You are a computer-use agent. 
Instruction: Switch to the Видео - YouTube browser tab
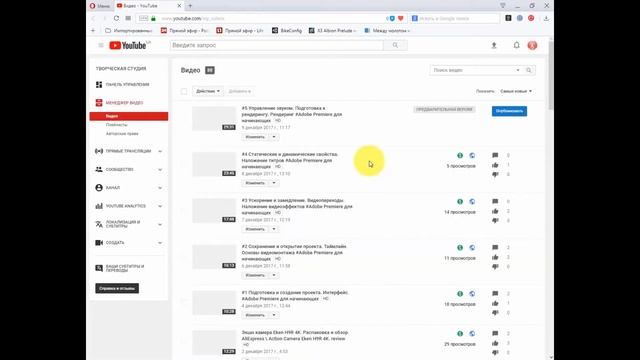coord(149,6)
